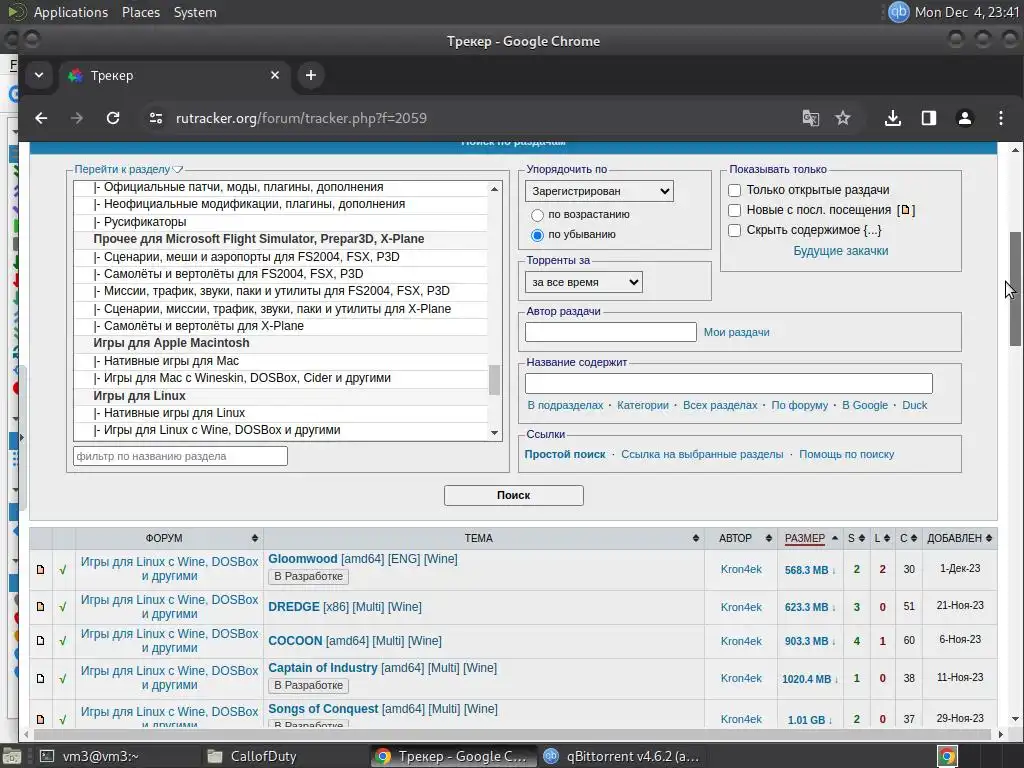Sort by АВТОР column arrows
Image resolution: width=1024 pixels, height=768 pixels.
(769, 538)
